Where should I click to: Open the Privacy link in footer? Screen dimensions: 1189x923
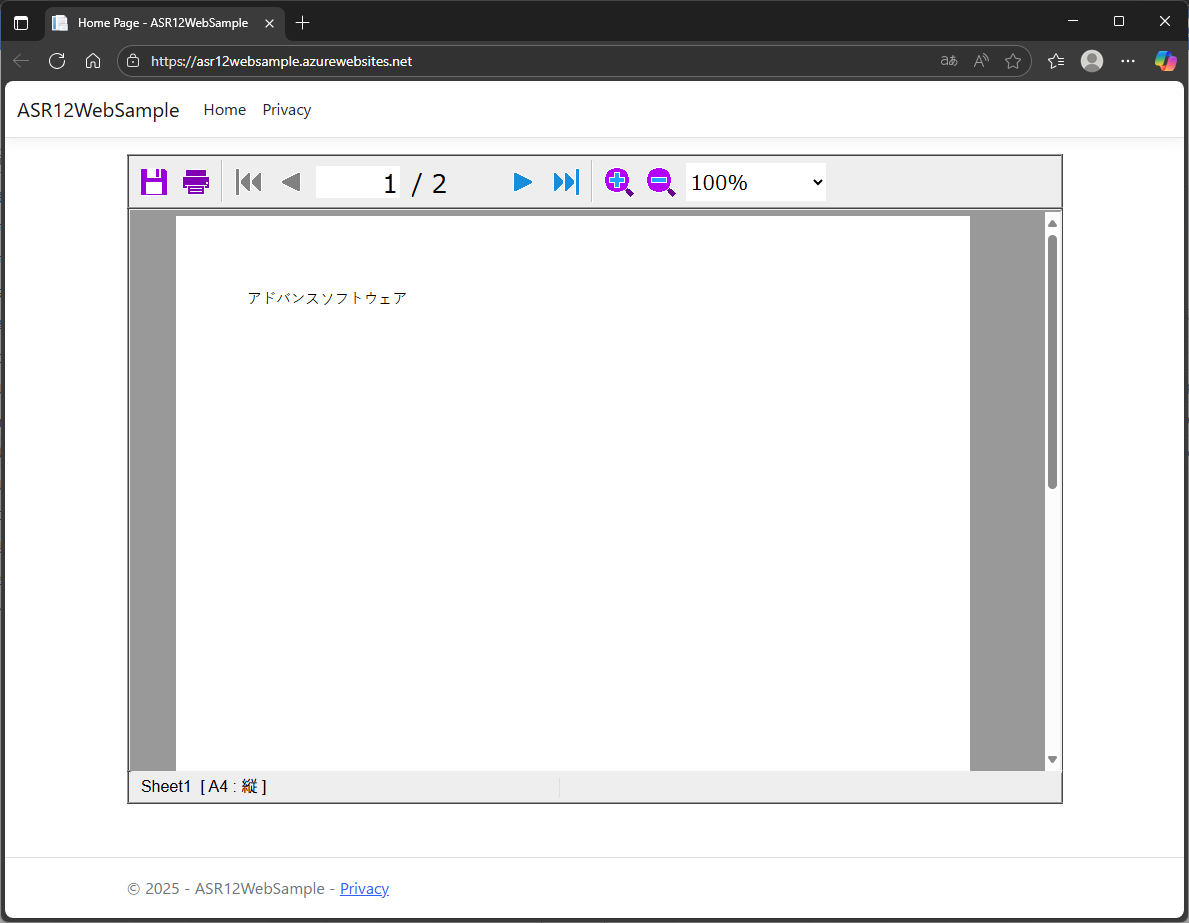pos(364,888)
